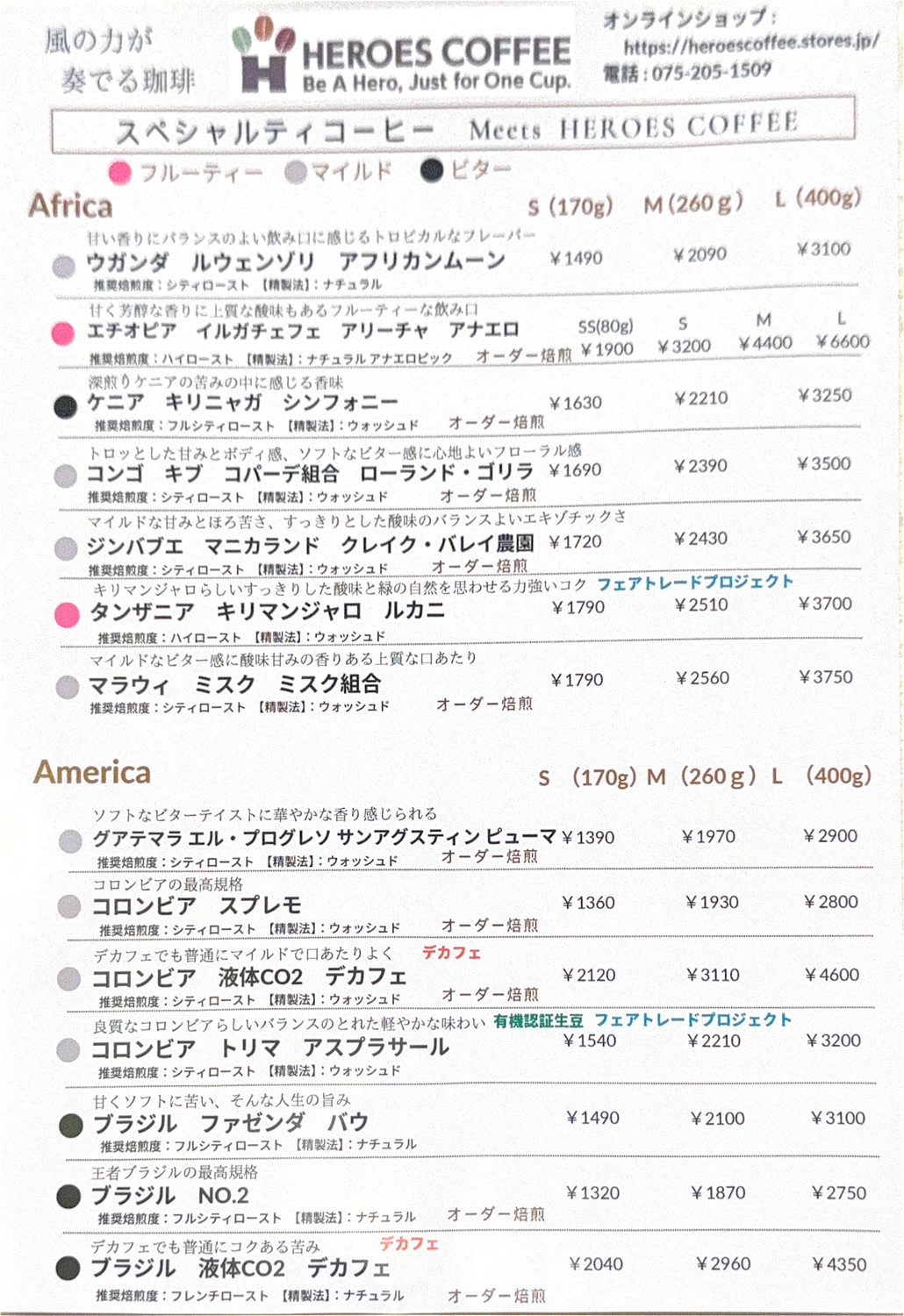Click the pink フルーティー legend dot
This screenshot has width=904, height=1316.
coord(120,173)
